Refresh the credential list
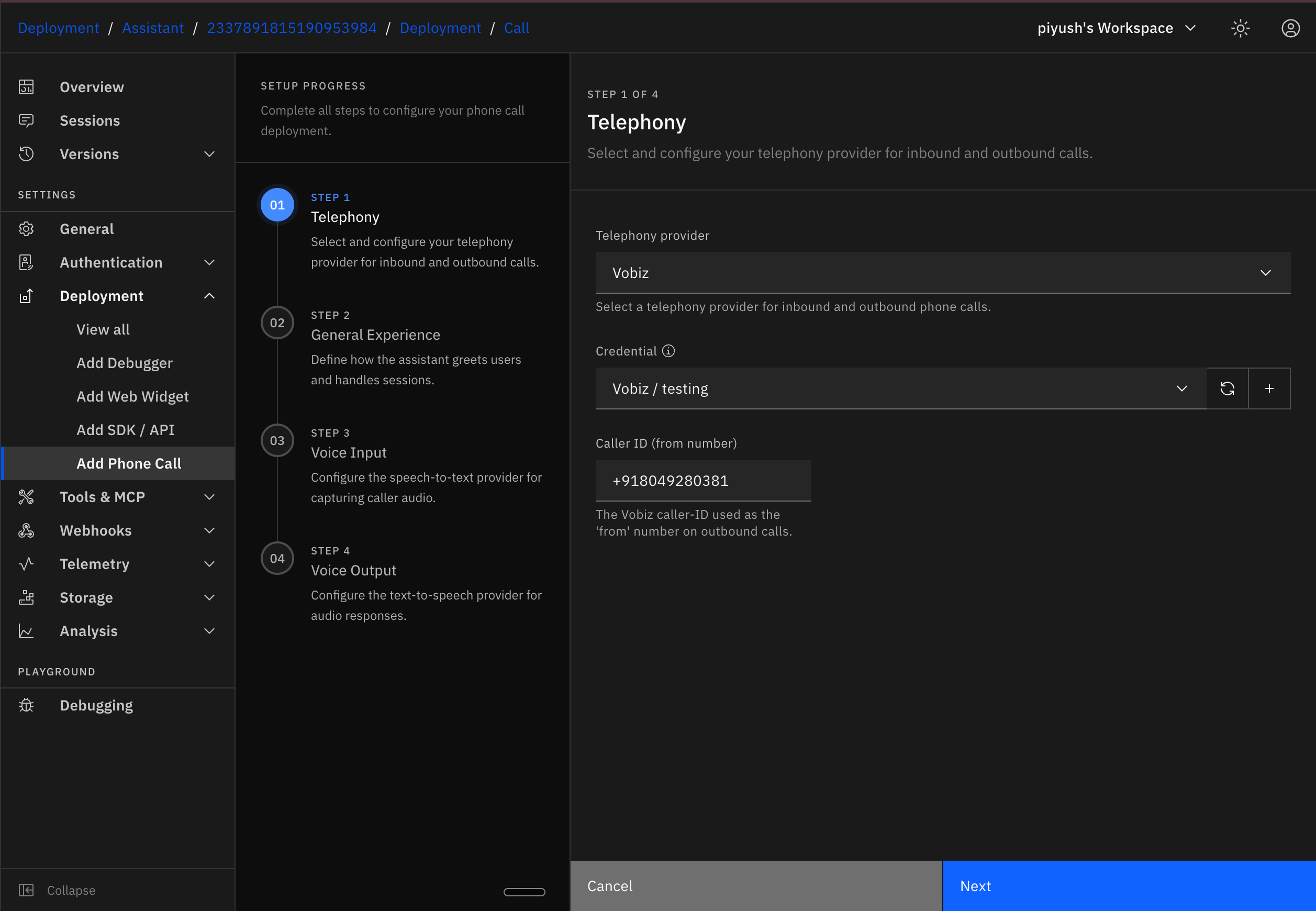 click(x=1228, y=388)
